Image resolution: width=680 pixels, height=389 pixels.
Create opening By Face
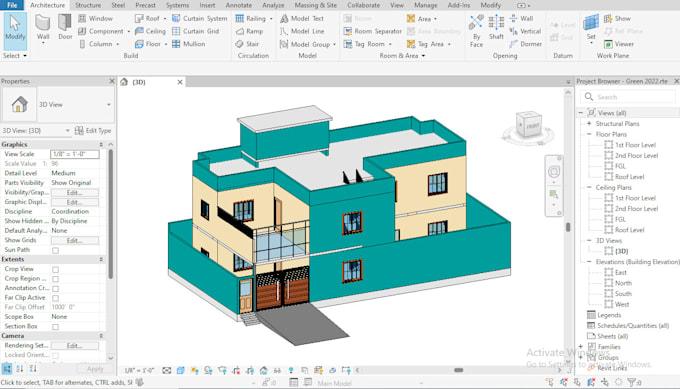pos(476,30)
